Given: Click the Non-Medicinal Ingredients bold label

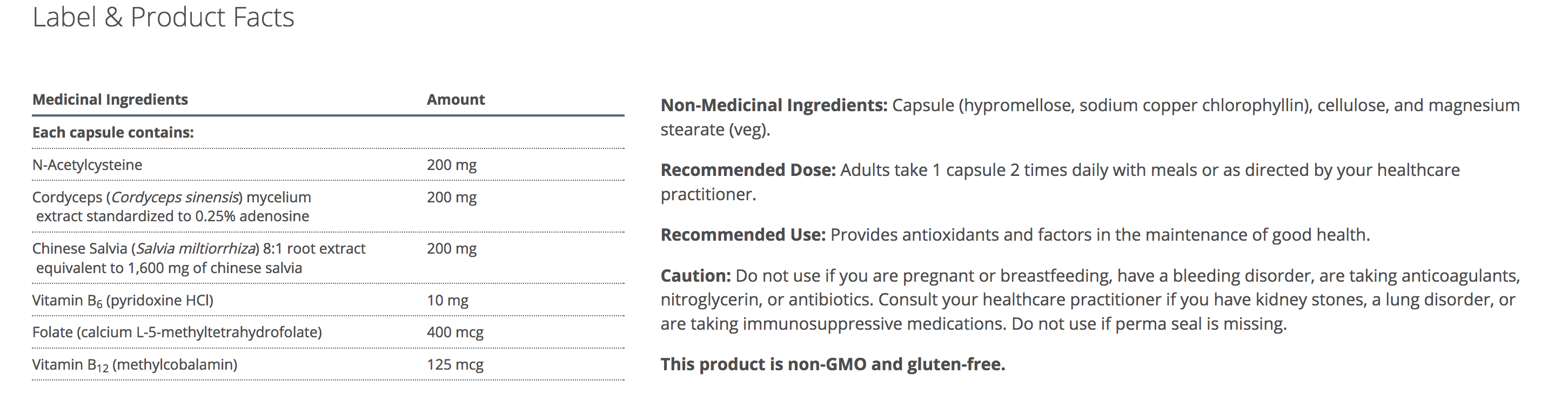Looking at the screenshot, I should [774, 105].
